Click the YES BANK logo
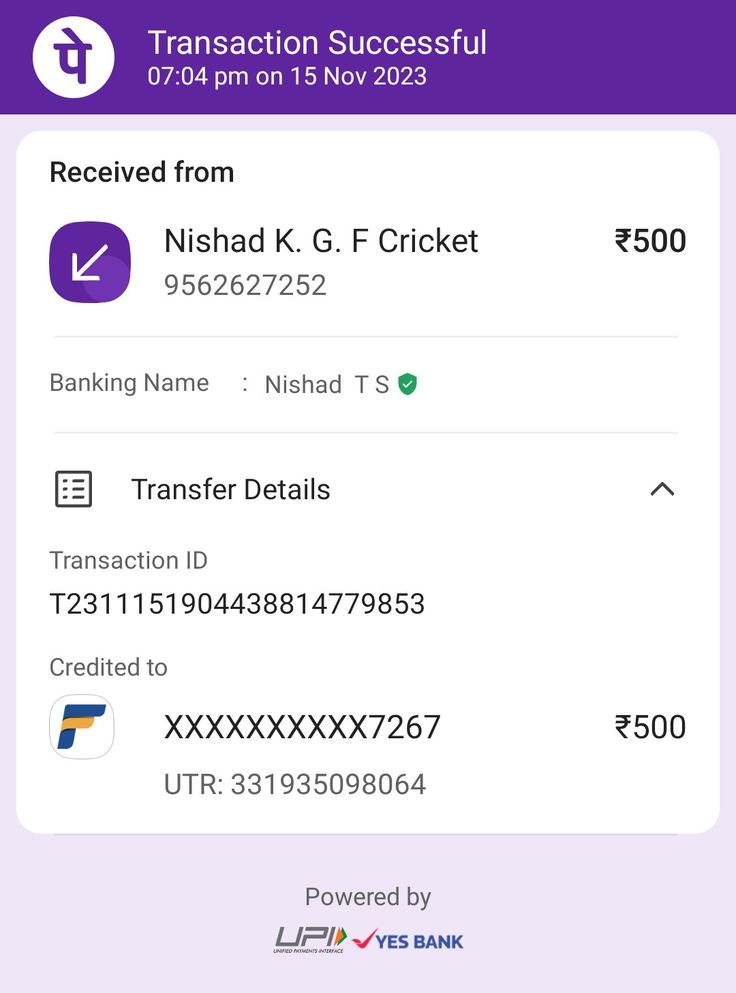 (x=407, y=940)
